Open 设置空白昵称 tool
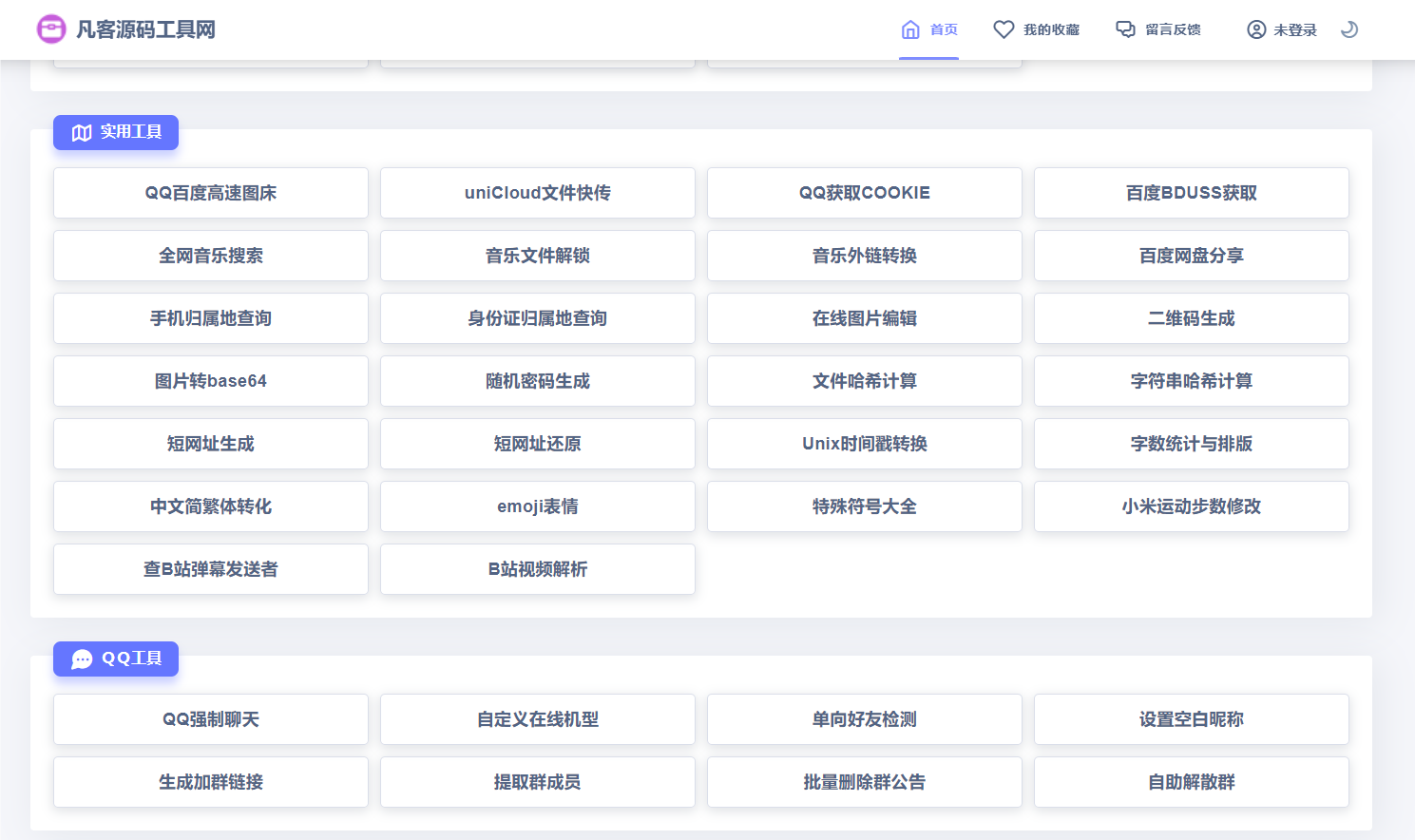This screenshot has width=1415, height=840. pos(1192,719)
